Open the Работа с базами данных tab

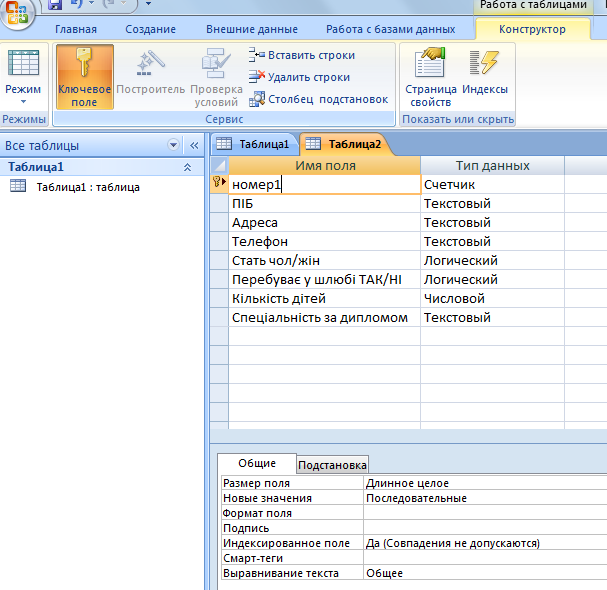pyautogui.click(x=391, y=29)
